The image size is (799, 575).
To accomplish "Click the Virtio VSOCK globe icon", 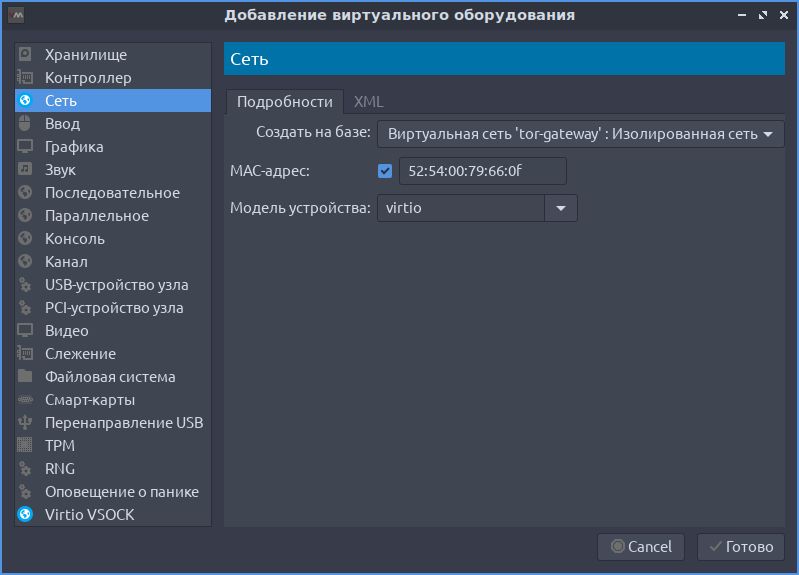I will (25, 514).
